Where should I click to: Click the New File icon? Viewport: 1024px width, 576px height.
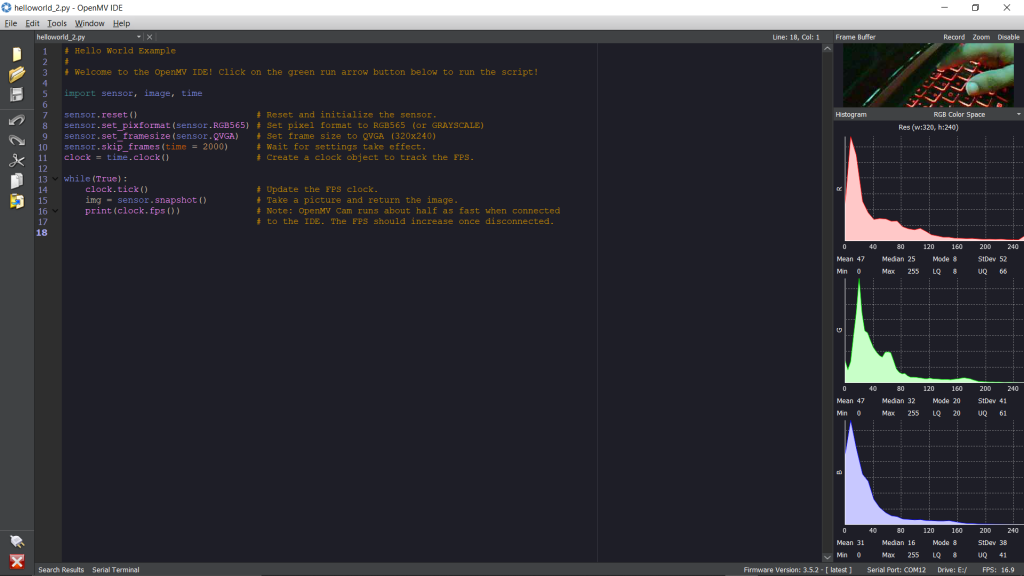coord(16,54)
